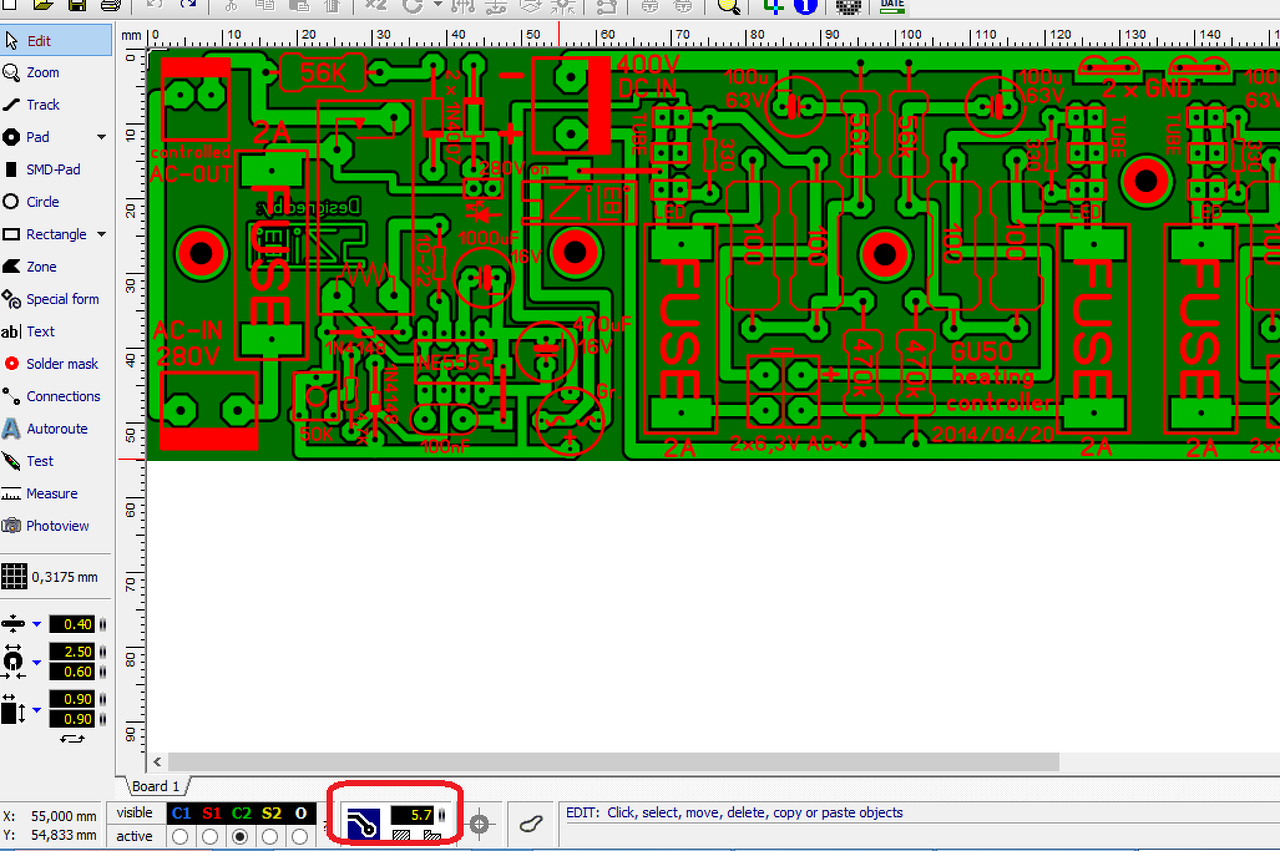
Task: Adjust the track width scroll knob
Action: pyautogui.click(x=102, y=624)
